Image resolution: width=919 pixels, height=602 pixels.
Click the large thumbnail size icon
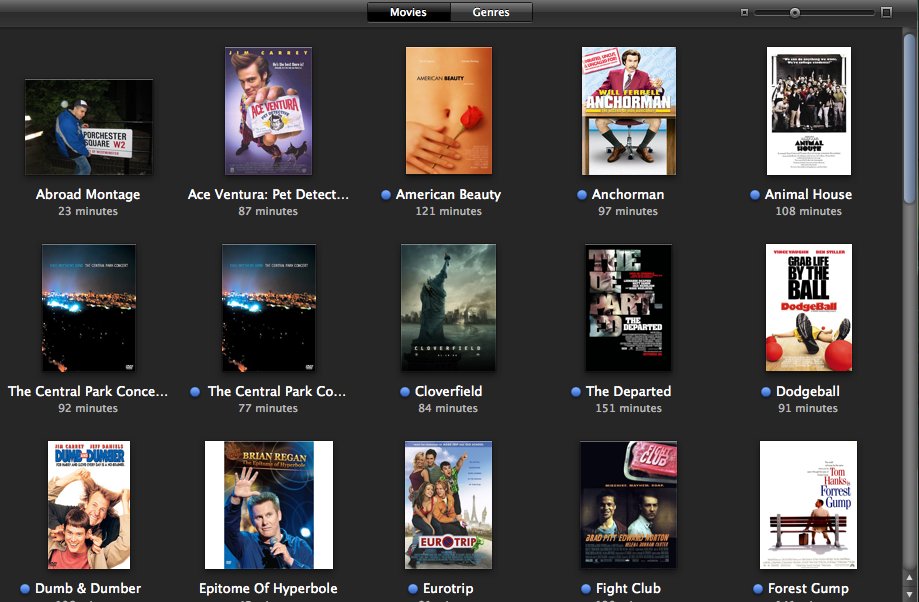coord(886,12)
